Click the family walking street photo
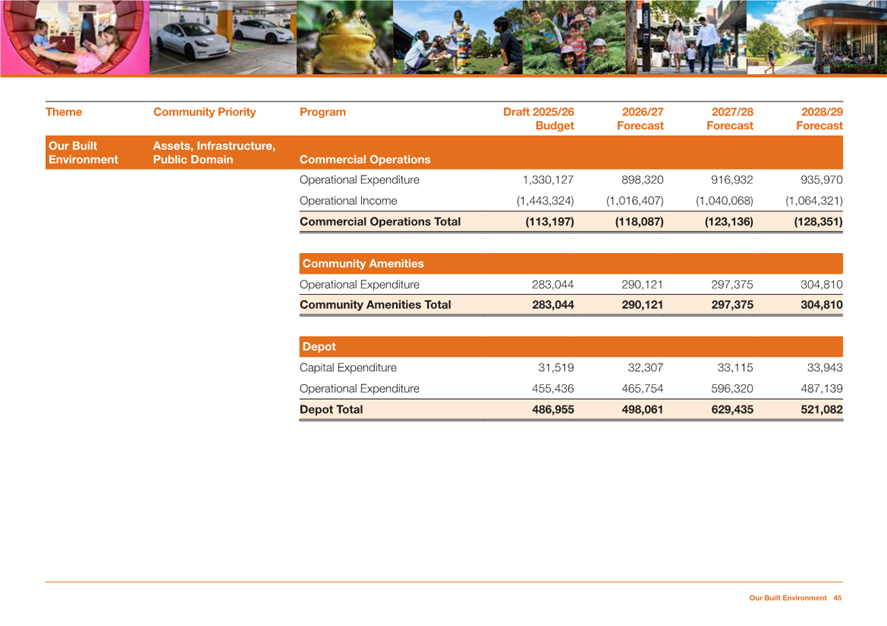 coord(686,37)
